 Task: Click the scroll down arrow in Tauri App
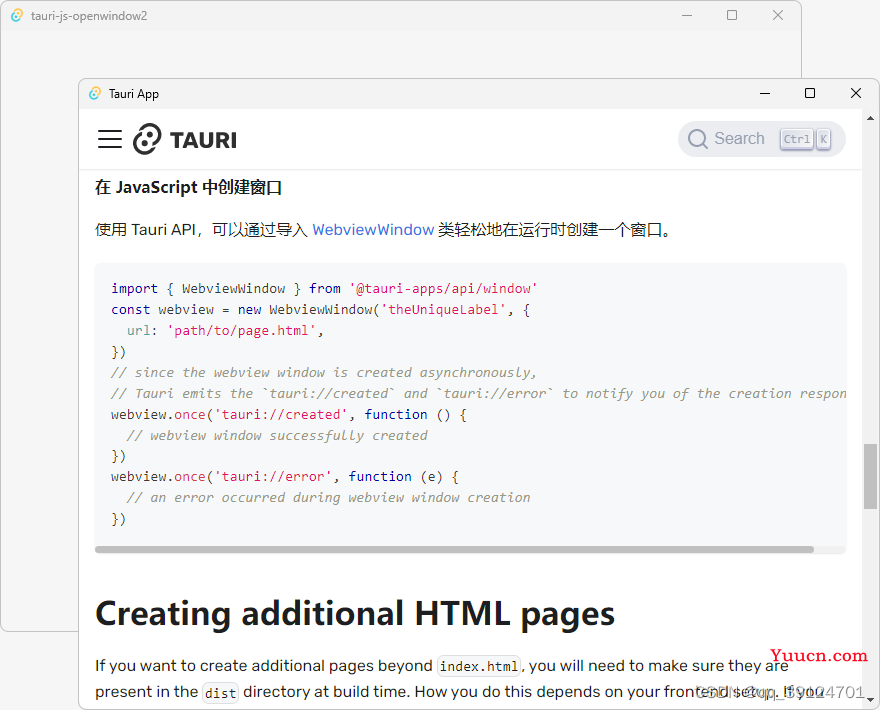coord(870,699)
